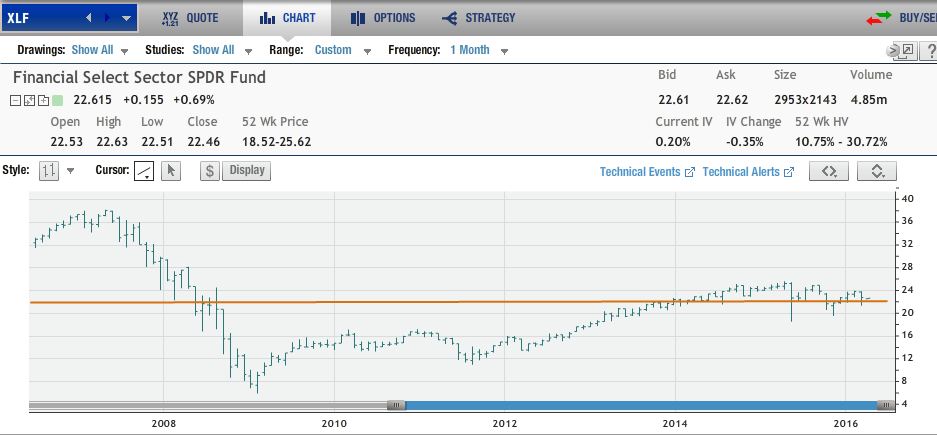Click the Buy/Sell button
The width and height of the screenshot is (937, 435).
pyautogui.click(x=901, y=18)
